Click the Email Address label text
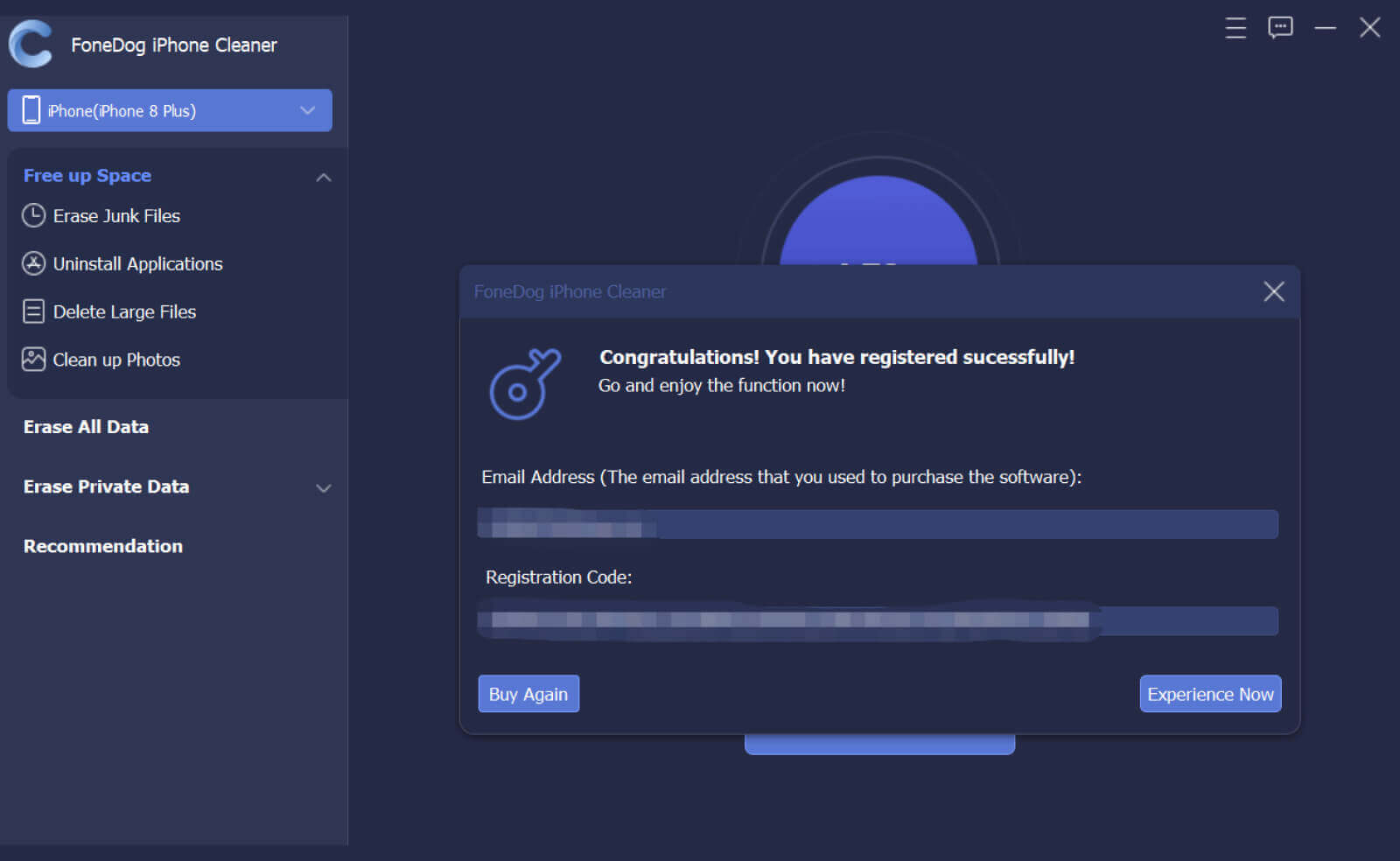Screen dimensions: 1400x861 coord(781,477)
